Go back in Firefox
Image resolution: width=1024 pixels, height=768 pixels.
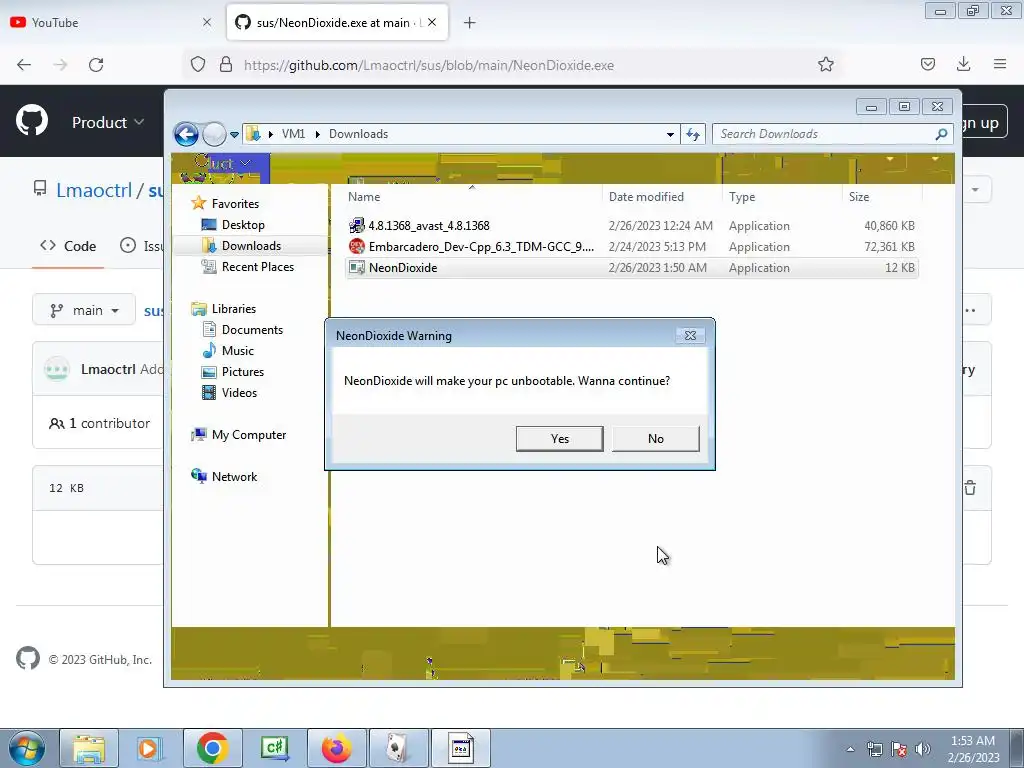pyautogui.click(x=24, y=65)
